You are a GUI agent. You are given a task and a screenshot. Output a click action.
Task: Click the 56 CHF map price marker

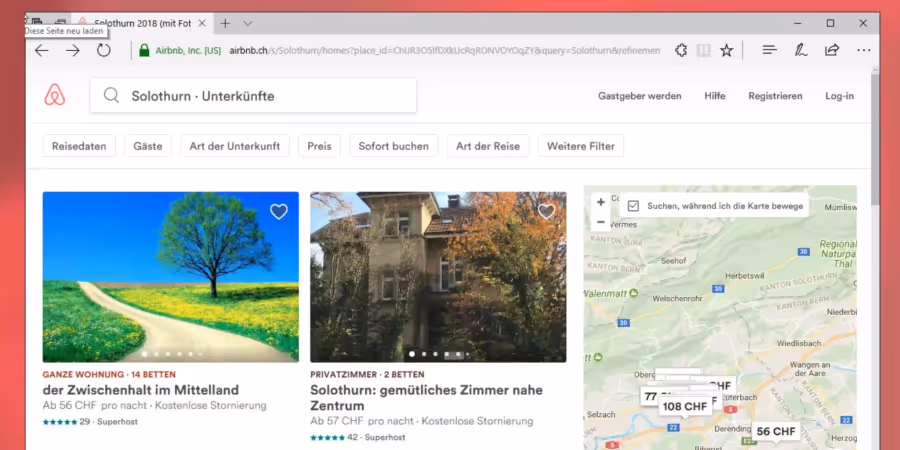point(776,432)
